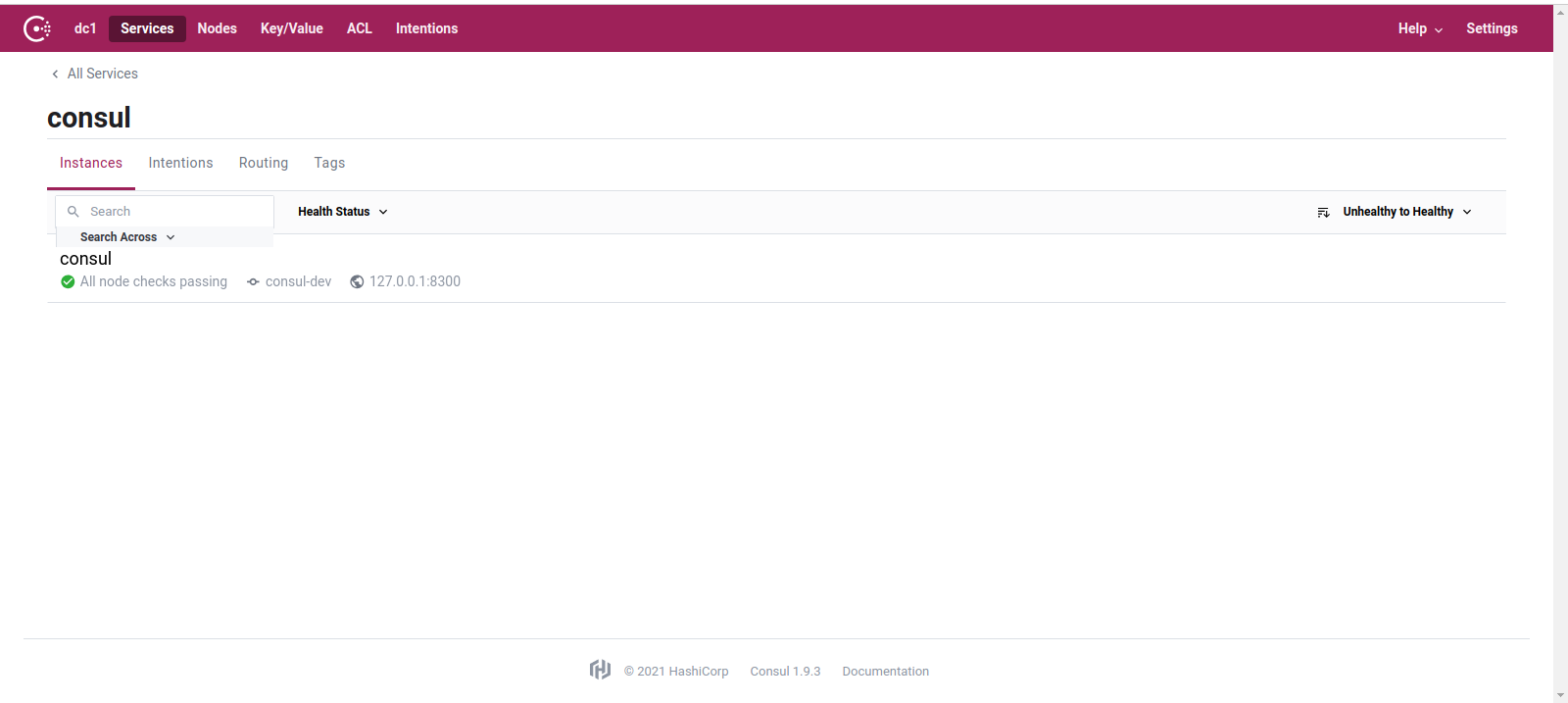Click the consul-dev node name
Image resolution: width=1568 pixels, height=703 pixels.
pos(298,281)
